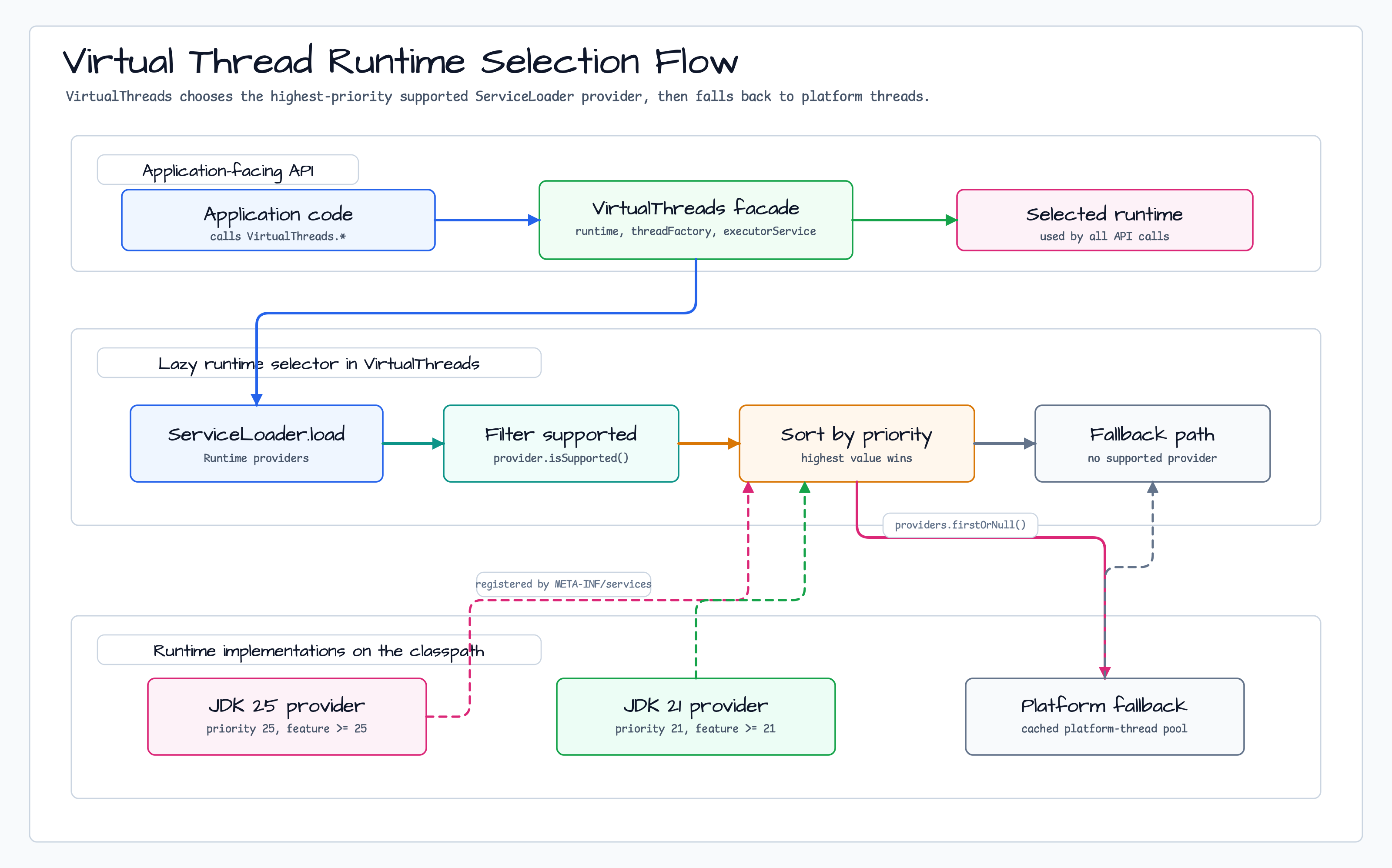Click the Sort by priority node

[857, 444]
